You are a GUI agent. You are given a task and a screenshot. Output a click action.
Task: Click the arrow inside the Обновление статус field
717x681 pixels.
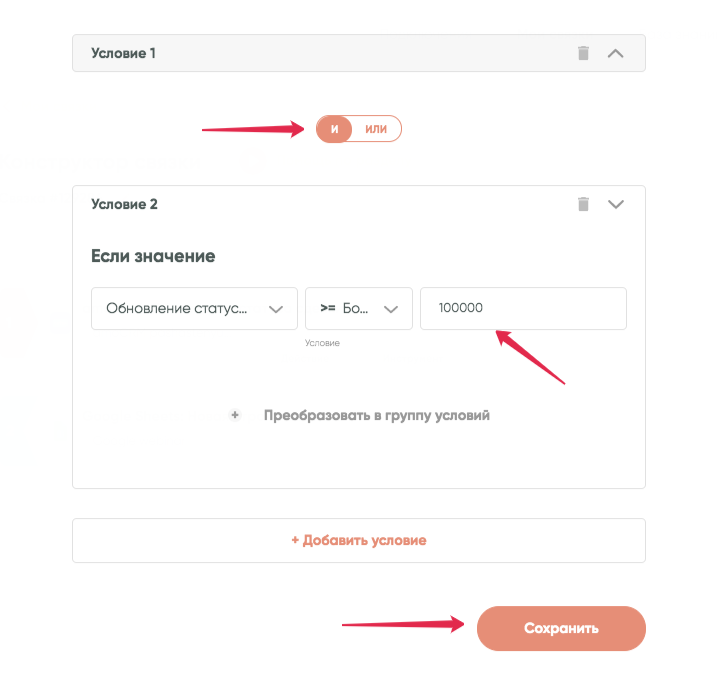pyautogui.click(x=276, y=309)
